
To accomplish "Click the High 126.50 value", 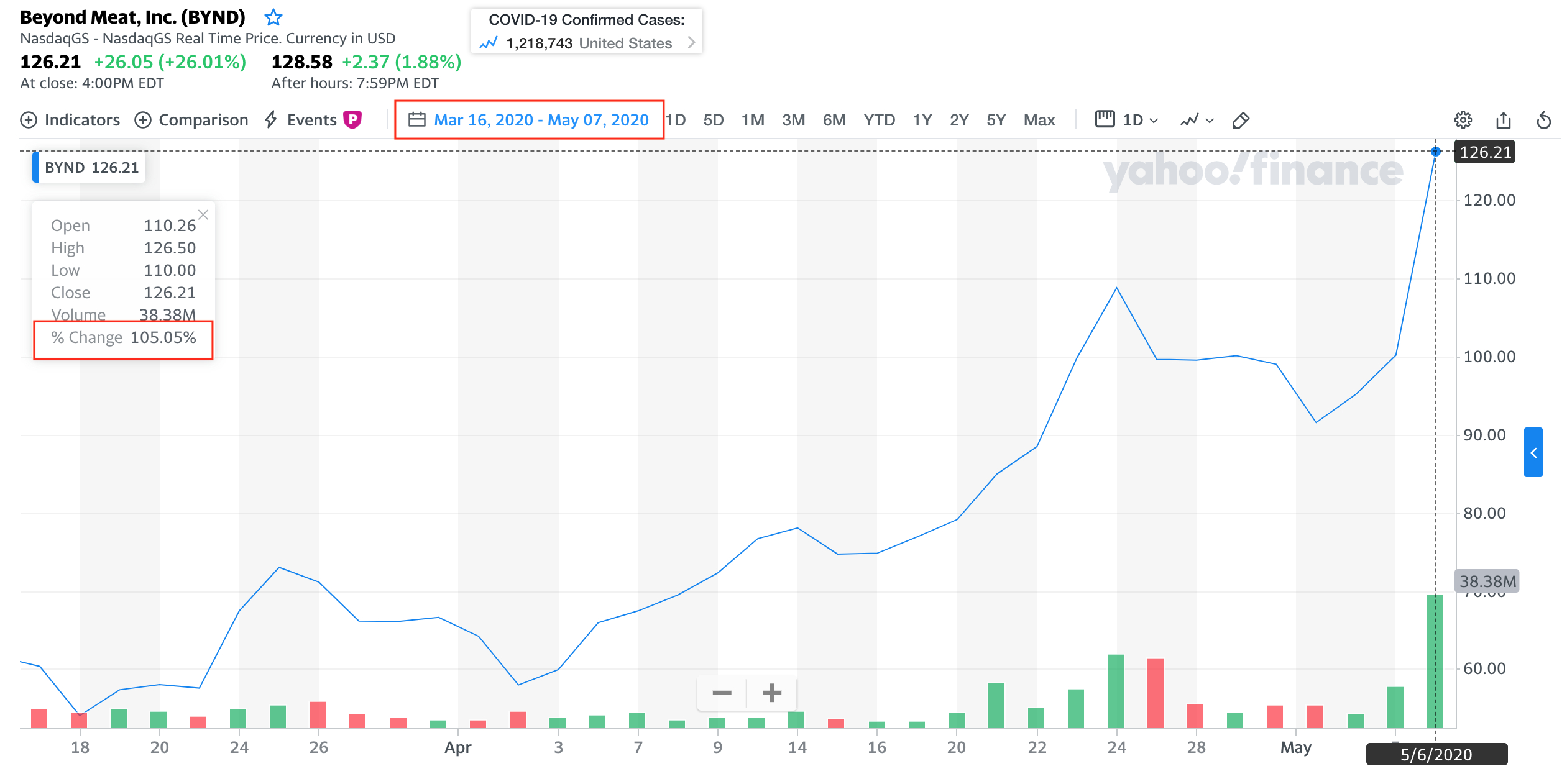I will click(x=170, y=248).
